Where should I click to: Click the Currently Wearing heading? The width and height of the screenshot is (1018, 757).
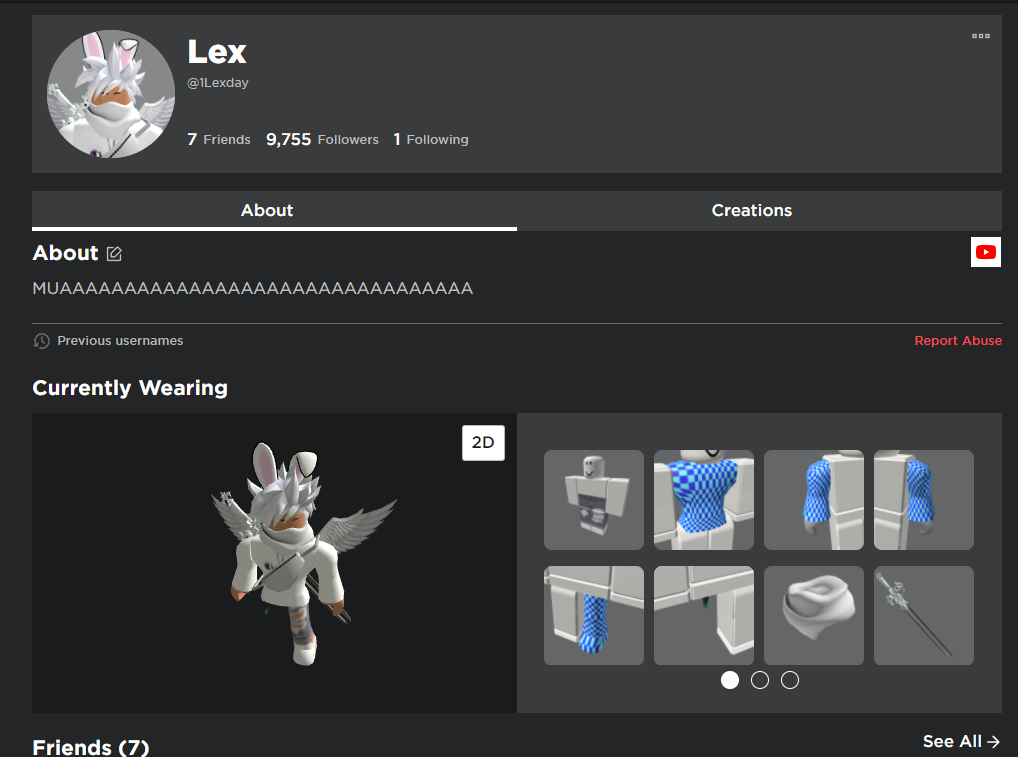click(x=130, y=388)
